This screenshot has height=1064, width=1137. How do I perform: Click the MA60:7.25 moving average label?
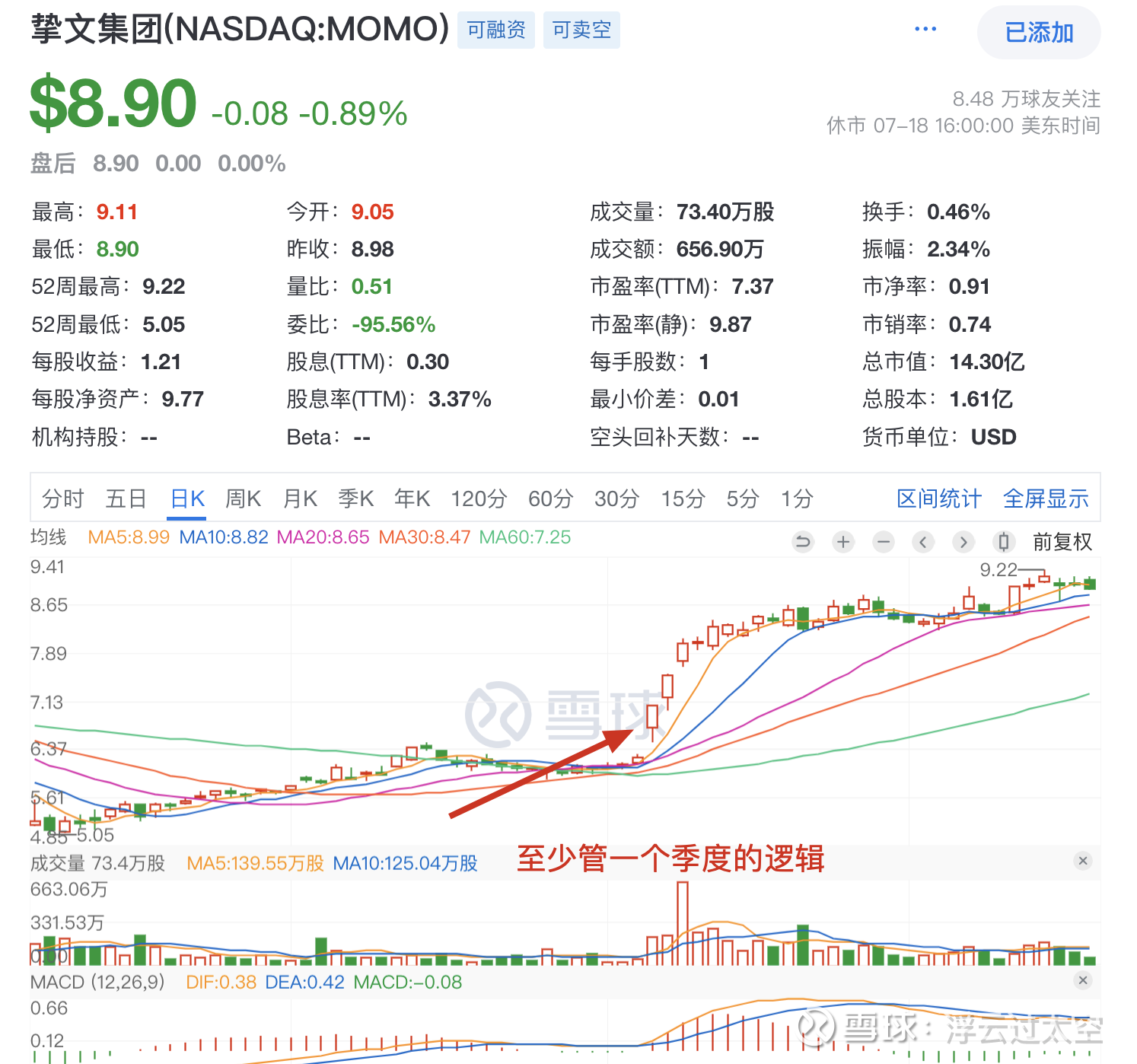click(525, 537)
